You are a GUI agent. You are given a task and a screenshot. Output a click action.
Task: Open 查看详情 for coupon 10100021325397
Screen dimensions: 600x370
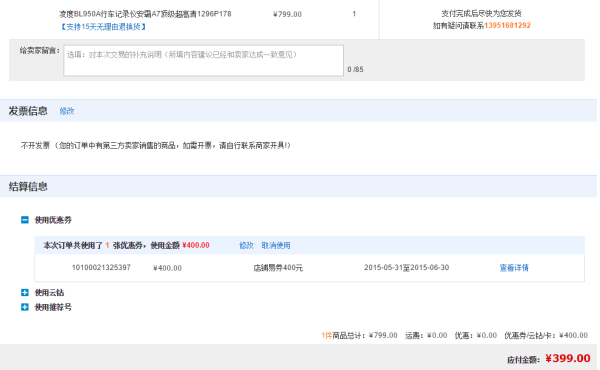tap(514, 267)
